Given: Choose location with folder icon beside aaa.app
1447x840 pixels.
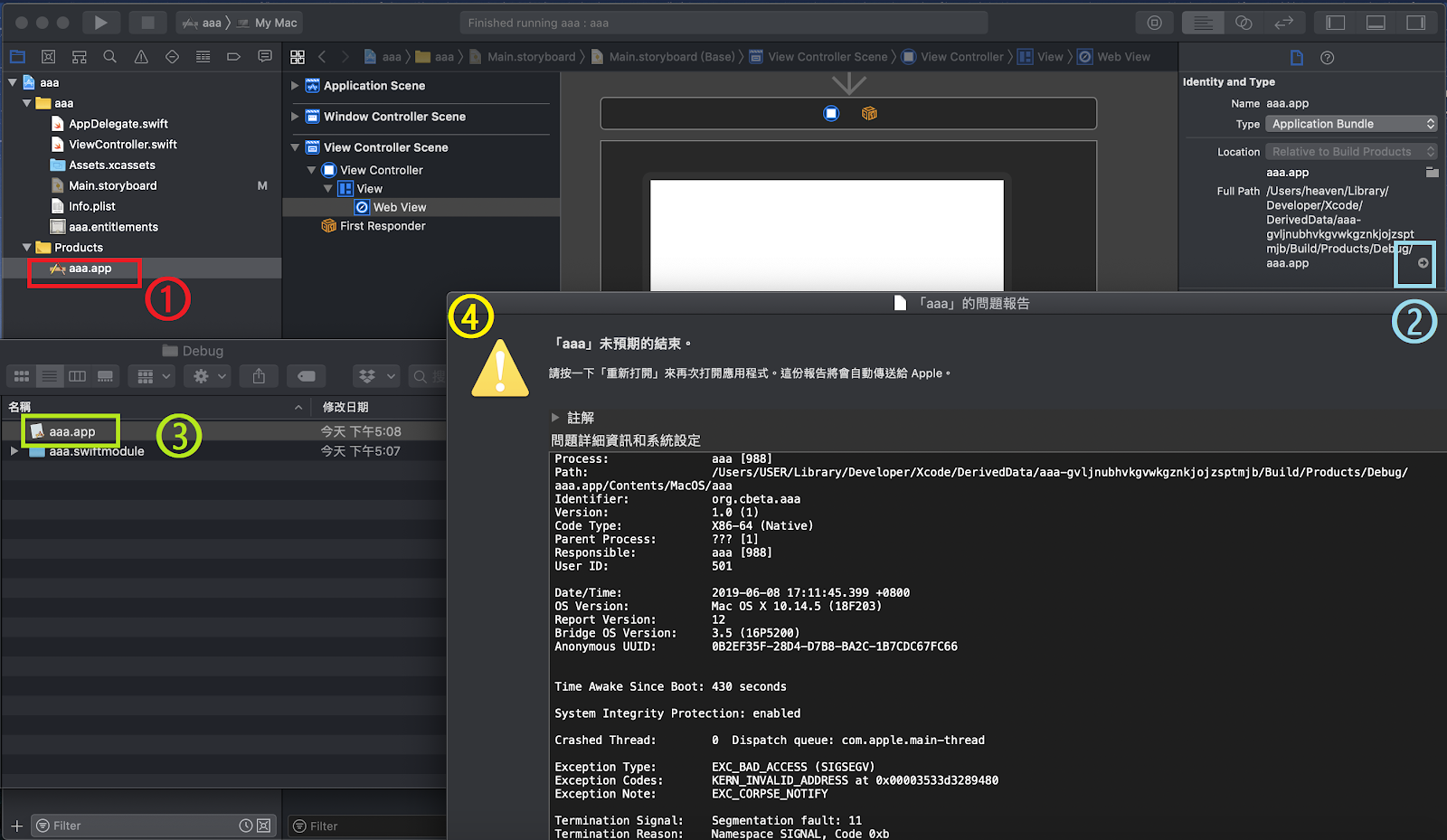Looking at the screenshot, I should (1432, 172).
